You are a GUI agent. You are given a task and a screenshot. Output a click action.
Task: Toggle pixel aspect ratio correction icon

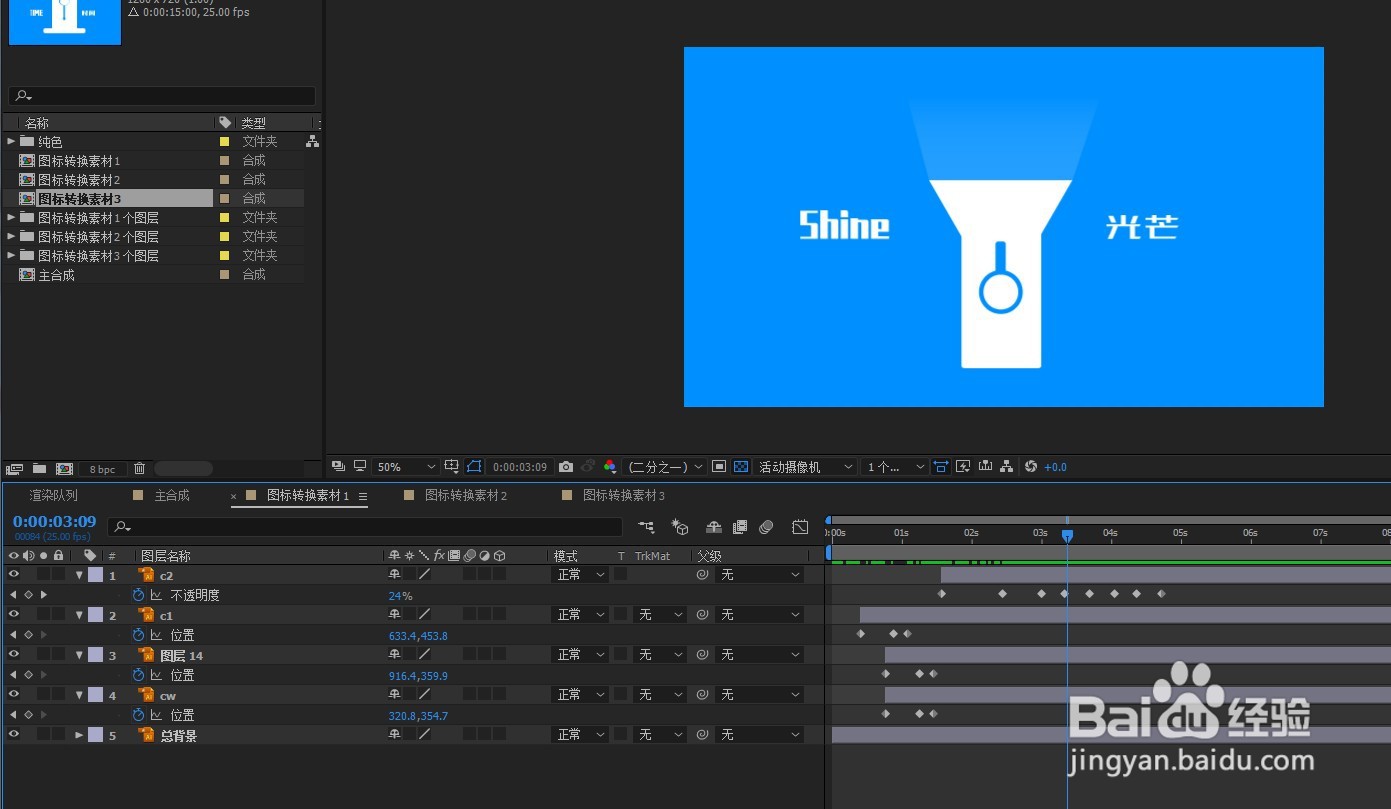click(x=941, y=466)
